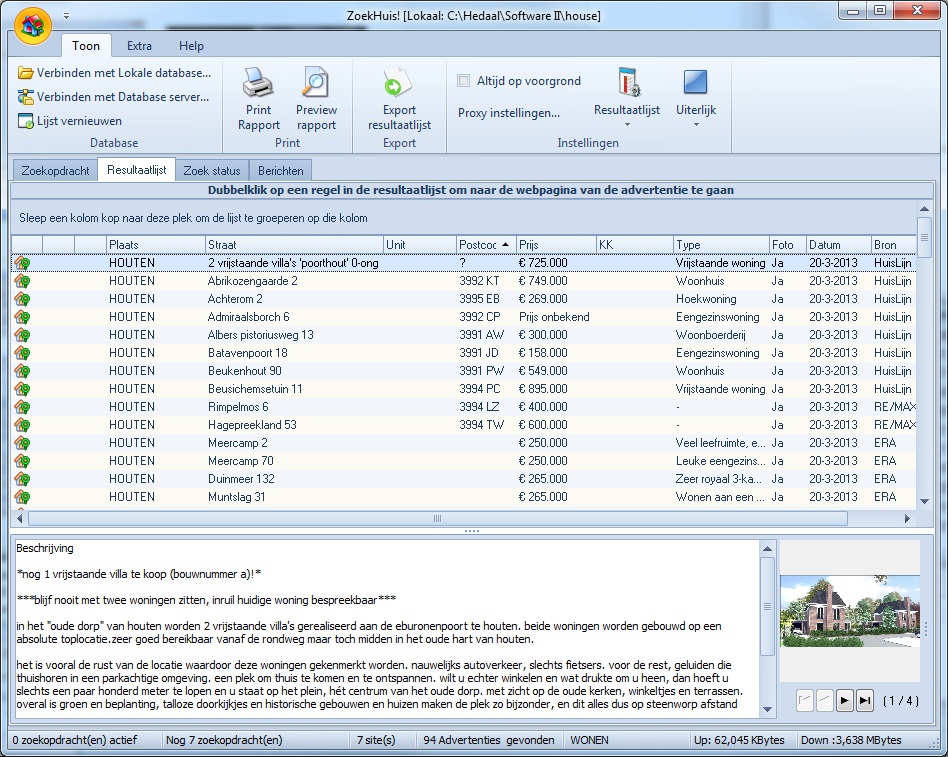Viewport: 948px width, 757px height.
Task: Click the Print Rapport printer icon
Action: click(x=259, y=83)
